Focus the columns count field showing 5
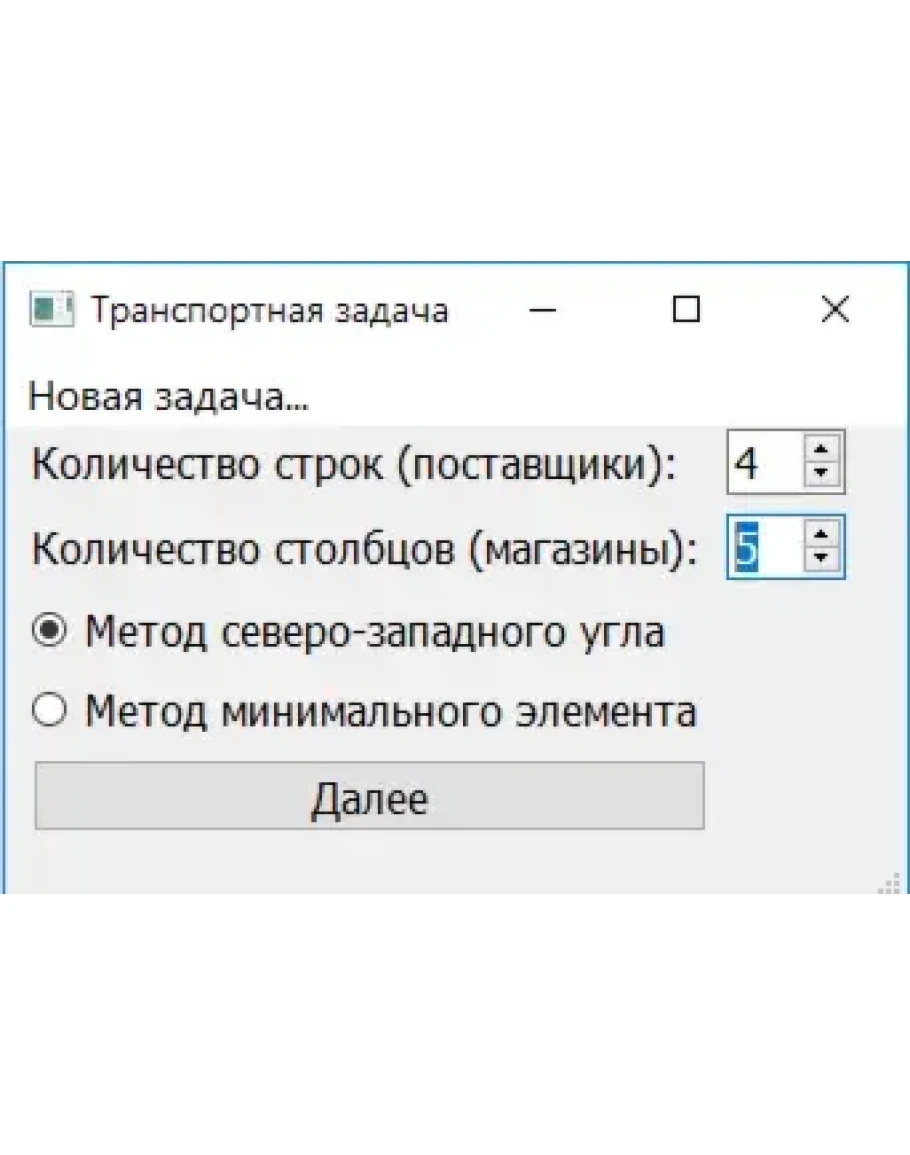 [764, 547]
